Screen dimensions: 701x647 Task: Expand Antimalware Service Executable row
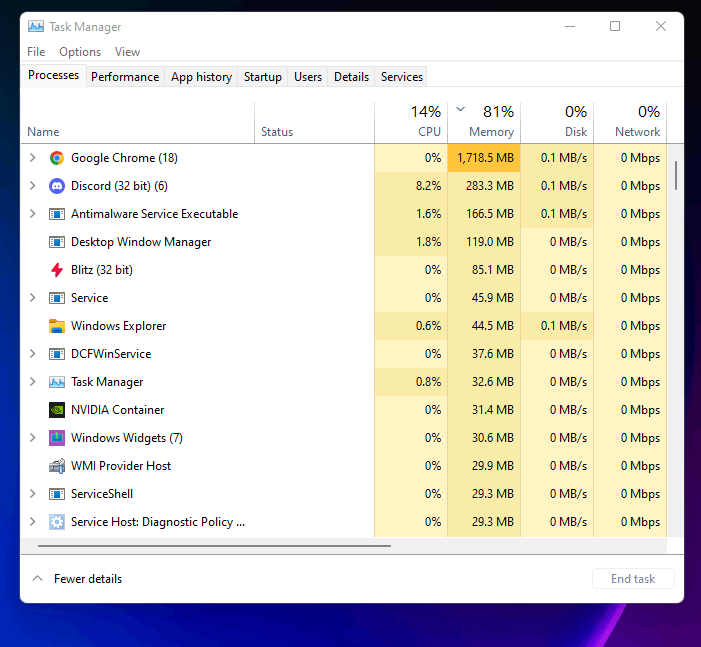click(x=33, y=214)
